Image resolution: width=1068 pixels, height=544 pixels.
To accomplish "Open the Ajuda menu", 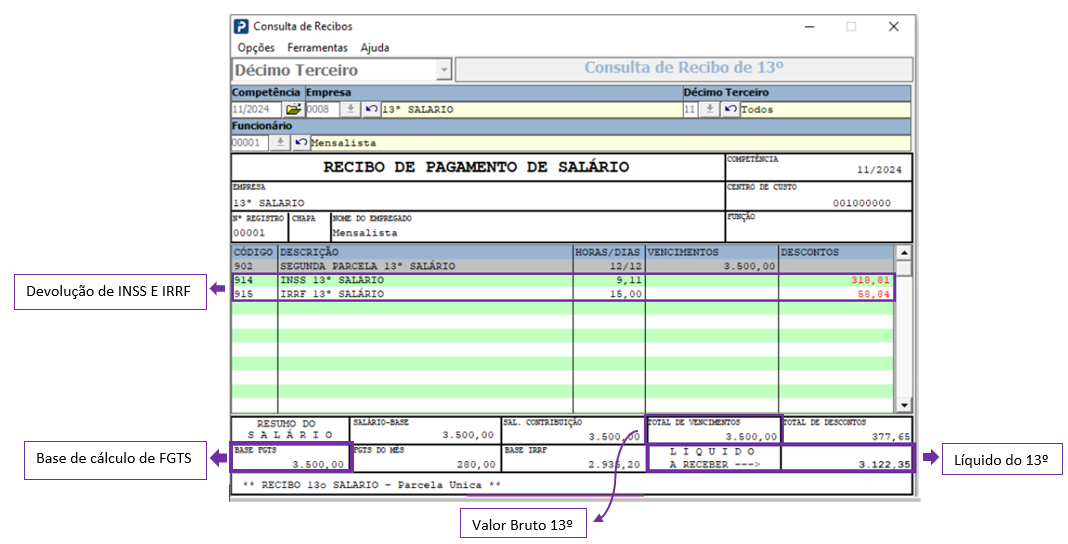I will coord(375,48).
